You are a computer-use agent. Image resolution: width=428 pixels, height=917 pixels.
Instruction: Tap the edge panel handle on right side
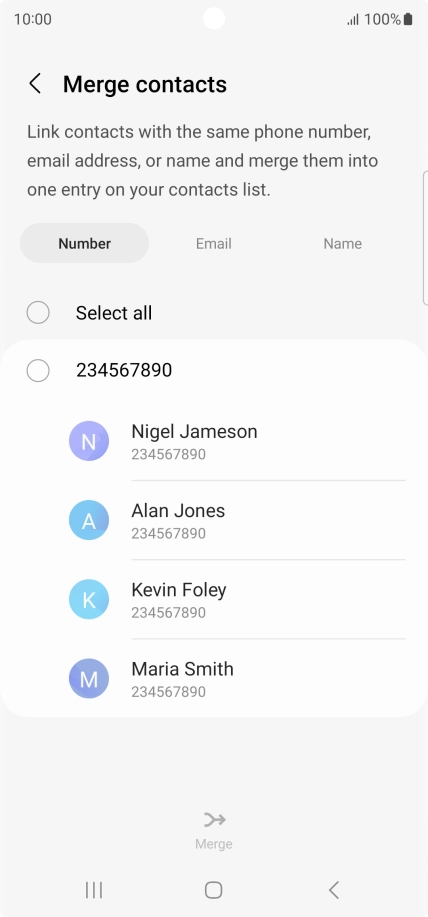click(x=425, y=238)
